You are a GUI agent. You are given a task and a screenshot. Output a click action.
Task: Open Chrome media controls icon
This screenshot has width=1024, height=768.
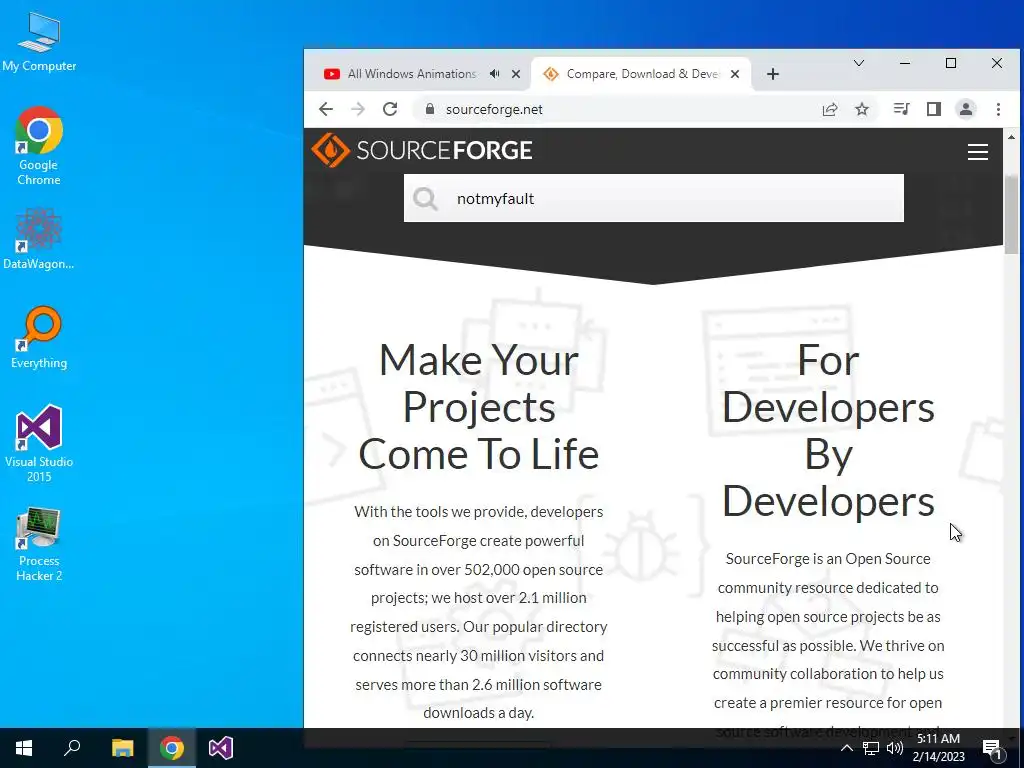(x=901, y=109)
